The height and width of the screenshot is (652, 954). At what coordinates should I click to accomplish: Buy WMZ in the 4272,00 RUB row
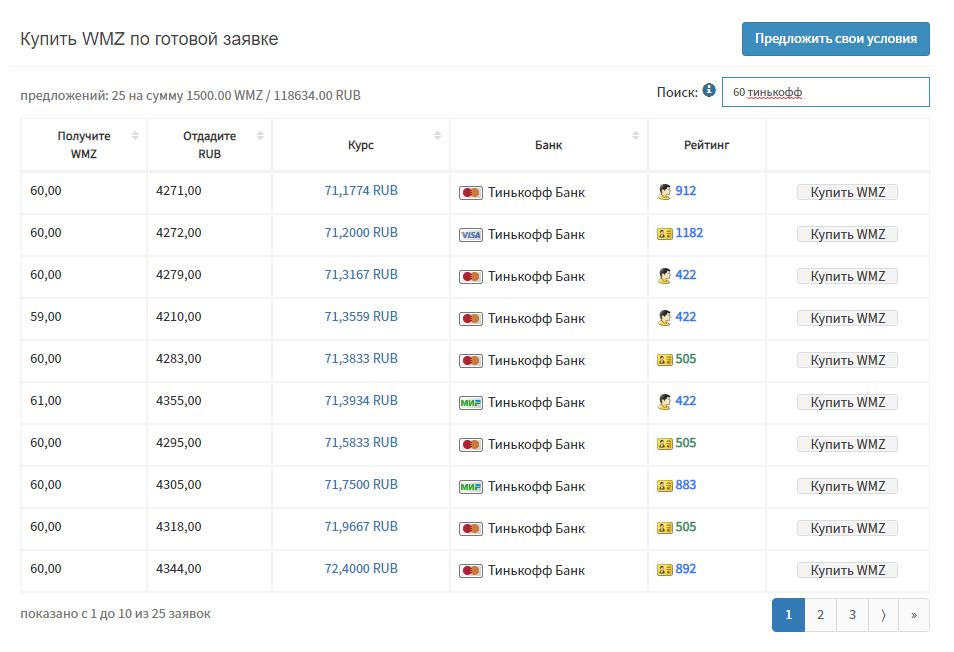tap(847, 234)
